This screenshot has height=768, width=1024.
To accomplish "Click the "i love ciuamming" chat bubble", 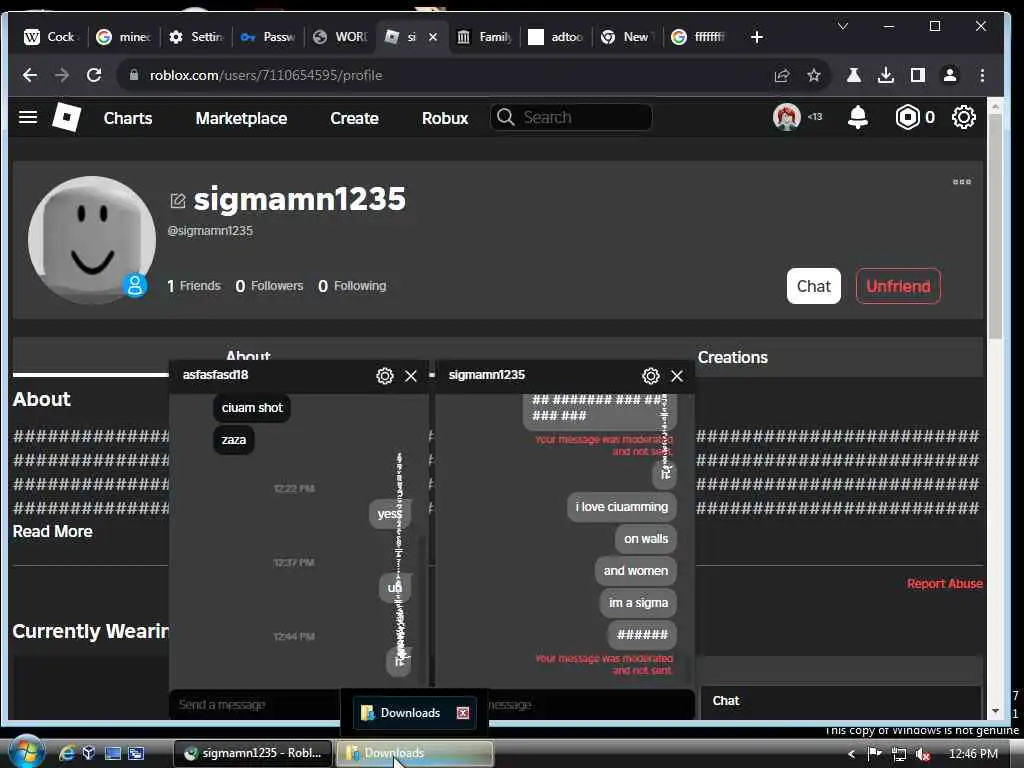I will (622, 507).
